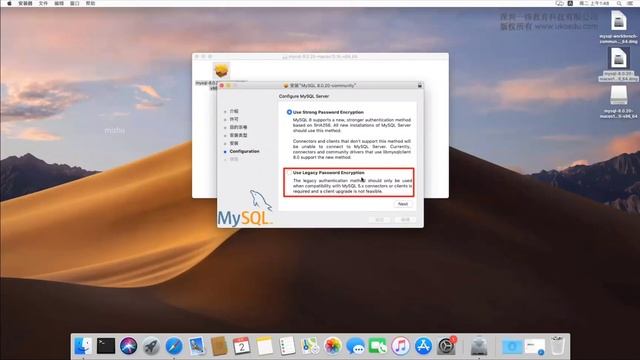Open the Apple menu

tap(9, 3)
